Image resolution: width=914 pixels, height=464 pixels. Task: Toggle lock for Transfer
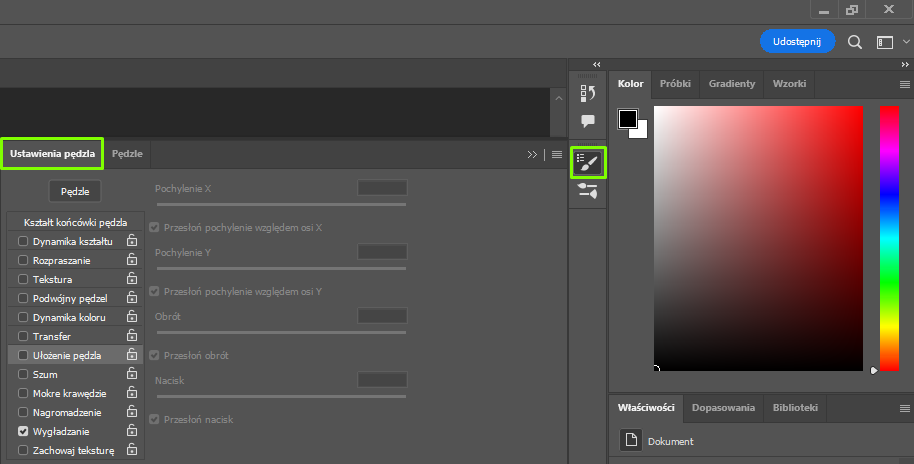pos(132,335)
